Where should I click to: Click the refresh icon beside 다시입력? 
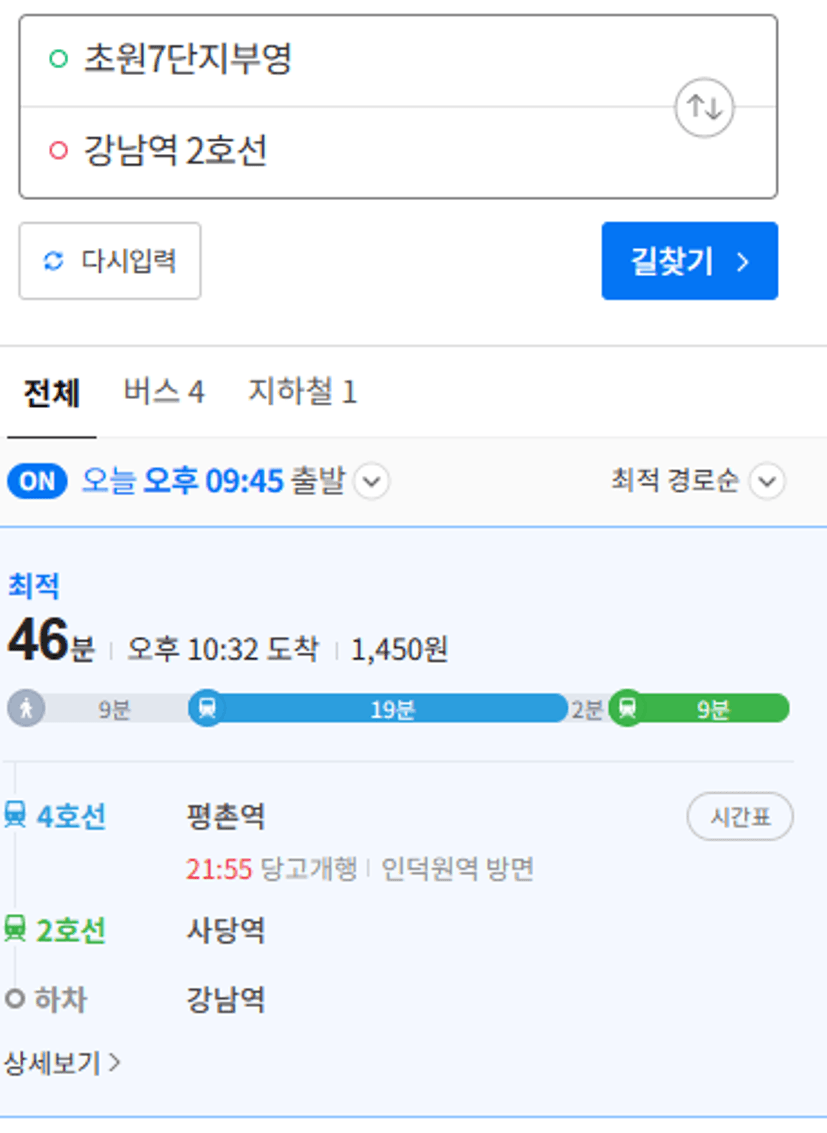click(53, 261)
